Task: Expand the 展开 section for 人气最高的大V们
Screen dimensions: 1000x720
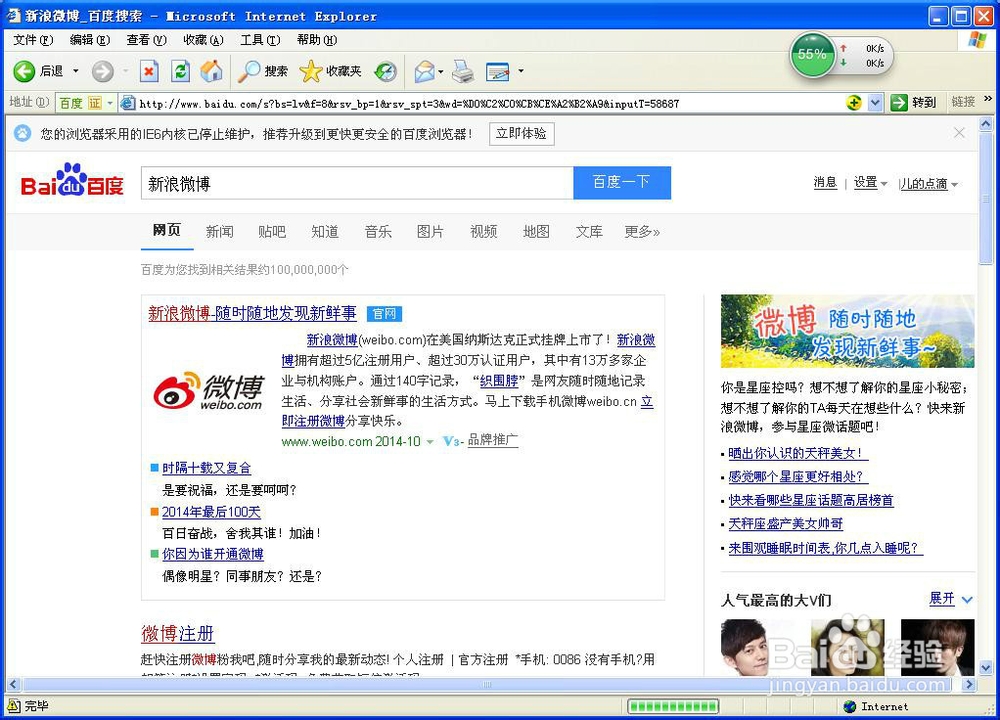Action: tap(950, 599)
